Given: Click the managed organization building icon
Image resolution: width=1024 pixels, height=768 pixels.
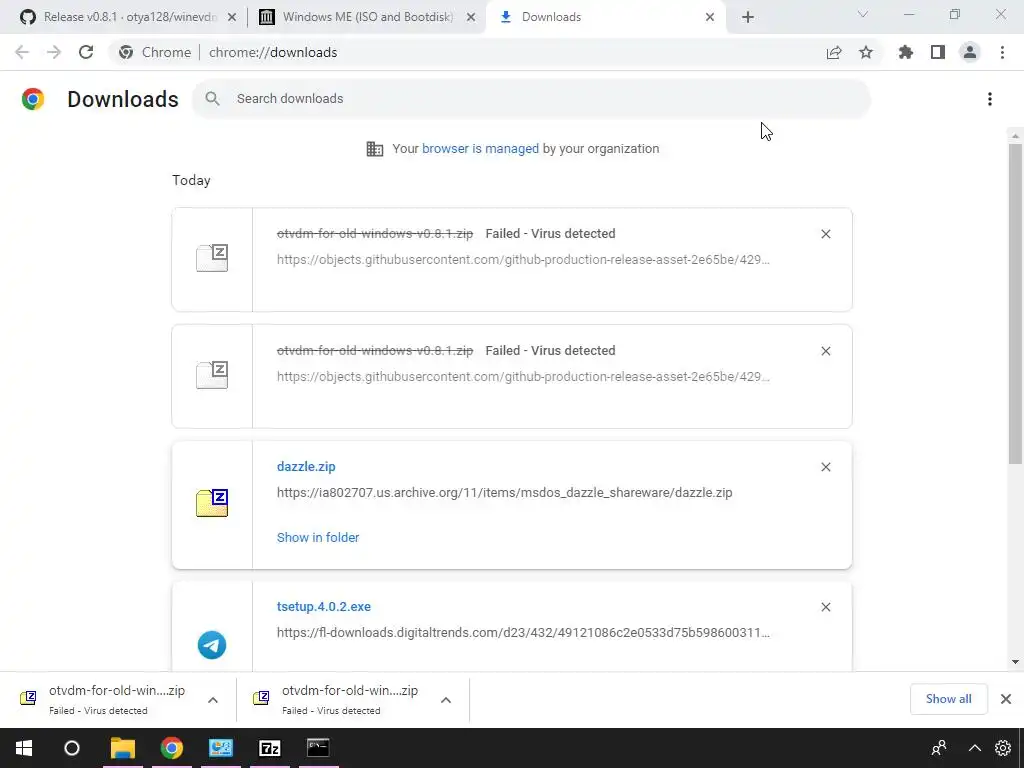Looking at the screenshot, I should point(375,149).
